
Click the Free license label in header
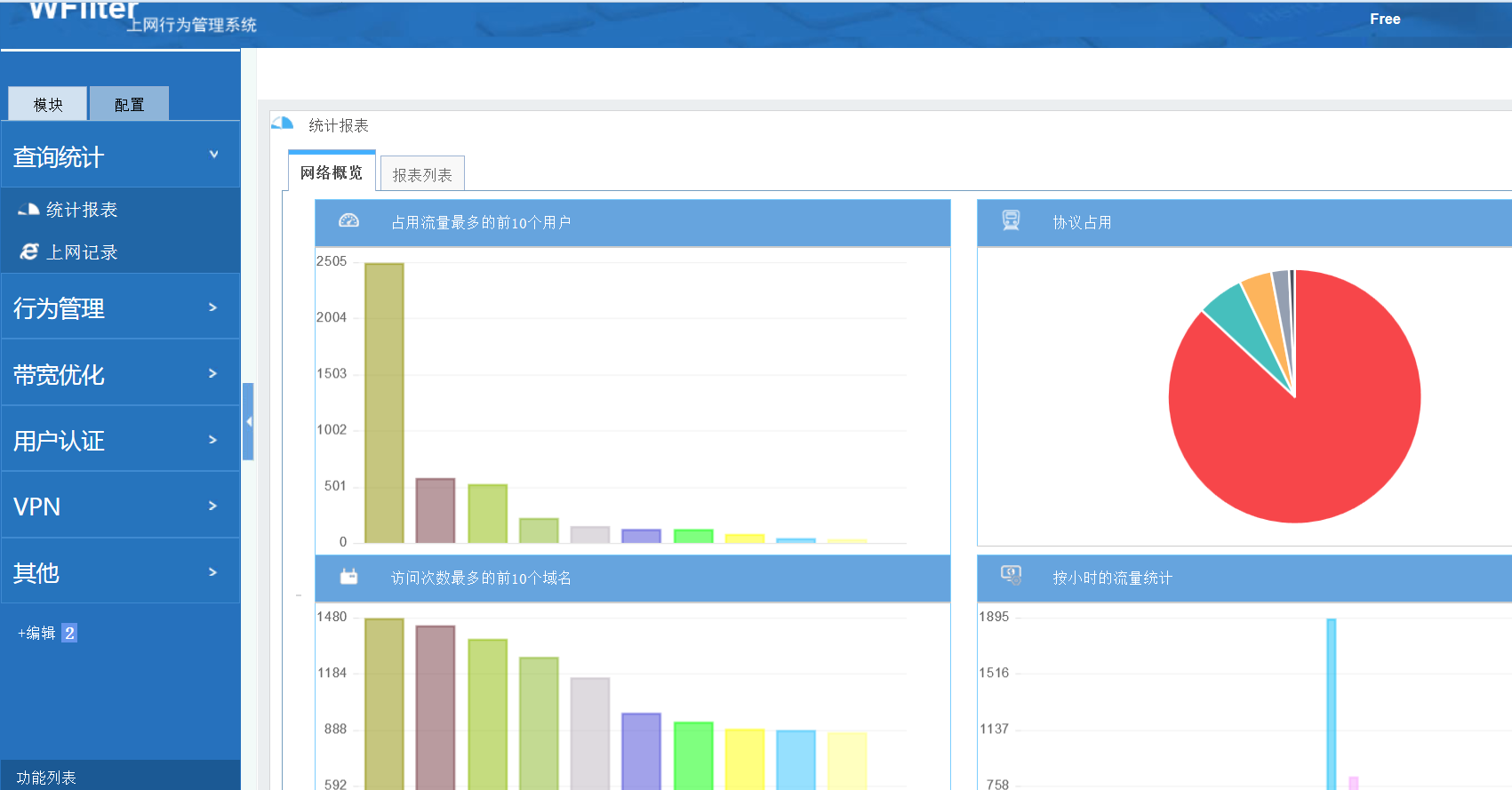[1384, 20]
